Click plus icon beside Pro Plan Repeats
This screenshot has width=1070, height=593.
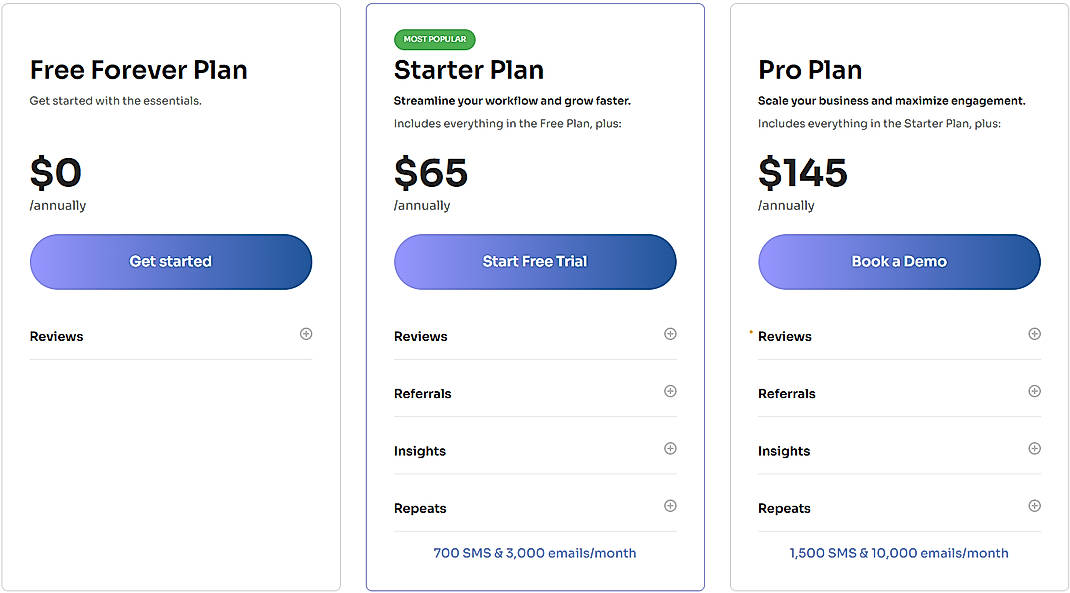click(1034, 506)
